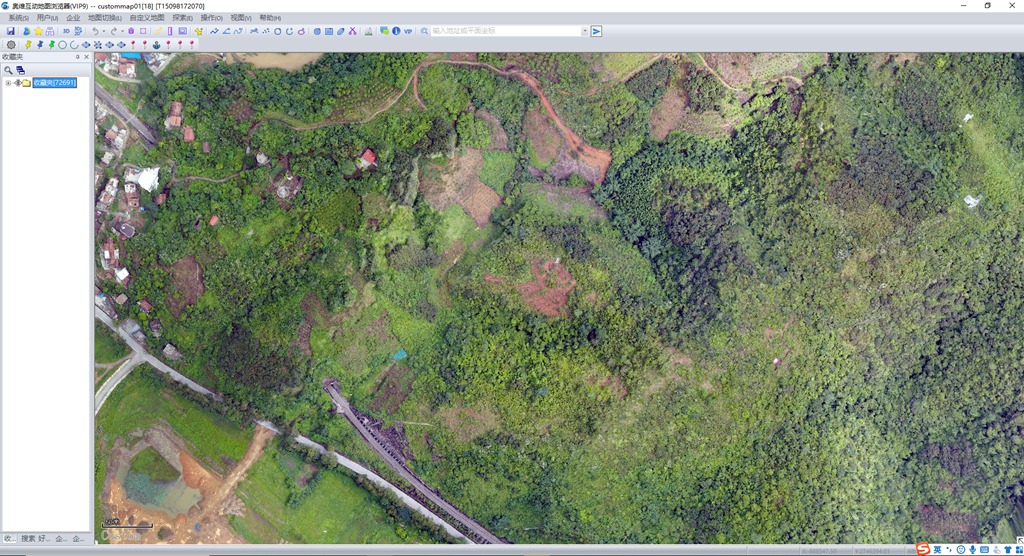
Task: Click the address or coordinate search field
Action: [x=506, y=31]
